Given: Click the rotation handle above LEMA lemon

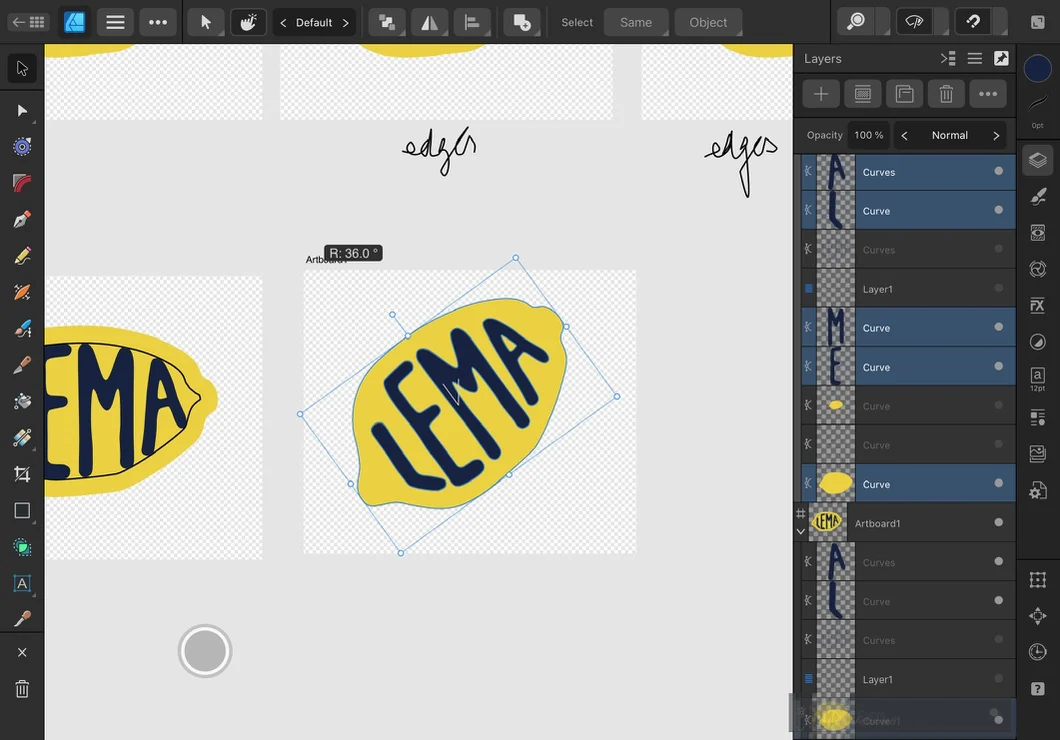Looking at the screenshot, I should tap(392, 315).
